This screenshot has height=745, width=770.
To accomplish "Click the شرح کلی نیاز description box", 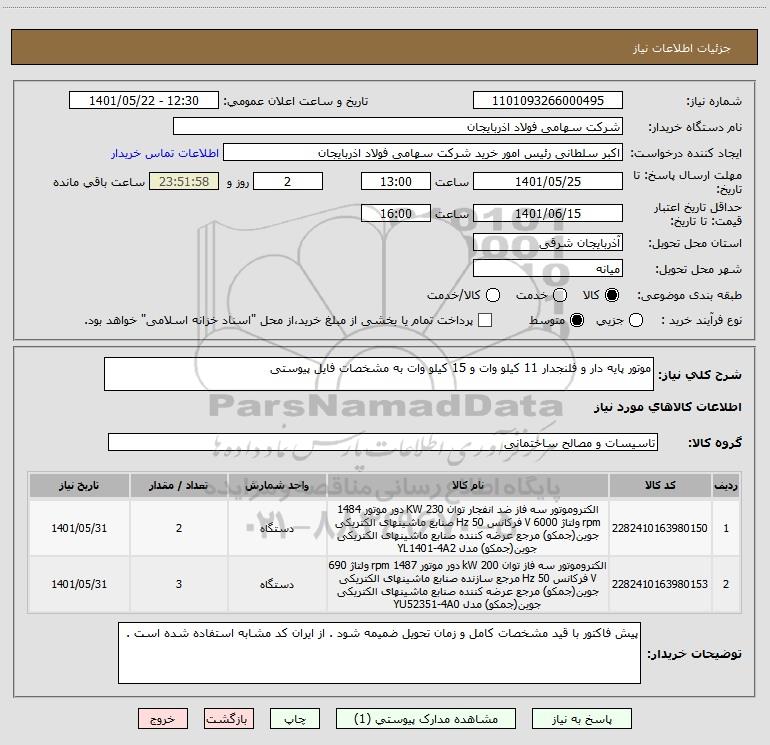I will pos(379,374).
